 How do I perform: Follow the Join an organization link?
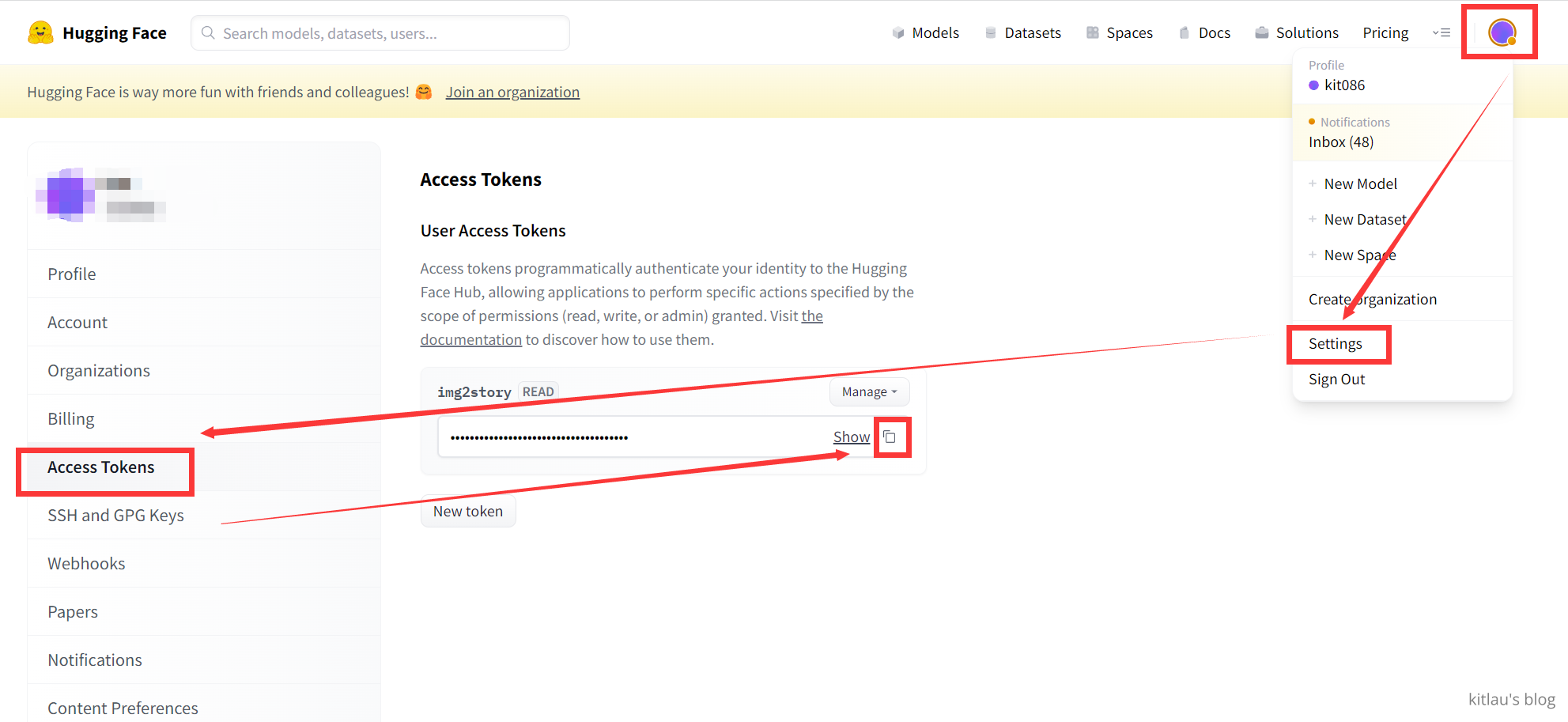pos(512,92)
